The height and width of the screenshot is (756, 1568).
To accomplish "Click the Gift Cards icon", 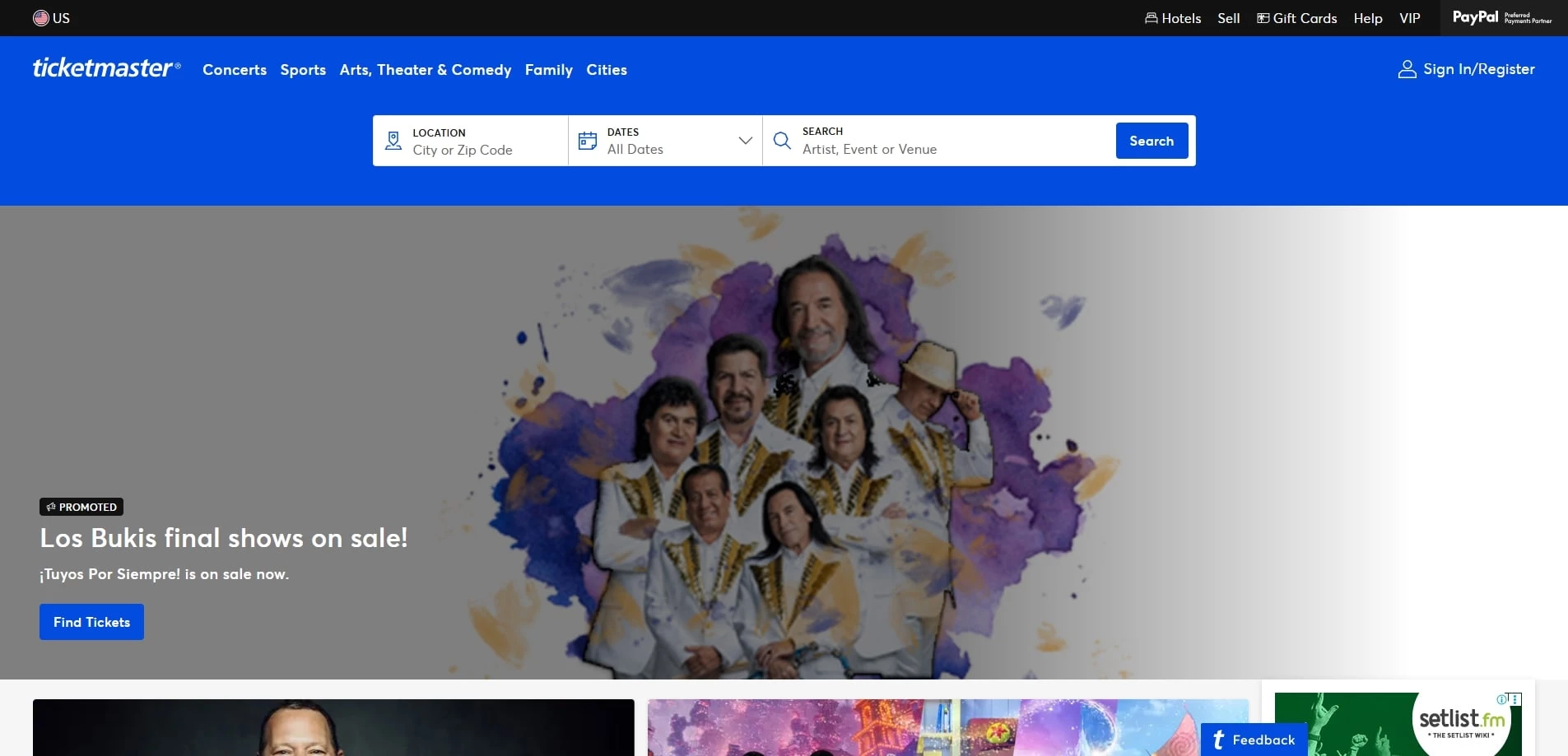I will 1263,17.
